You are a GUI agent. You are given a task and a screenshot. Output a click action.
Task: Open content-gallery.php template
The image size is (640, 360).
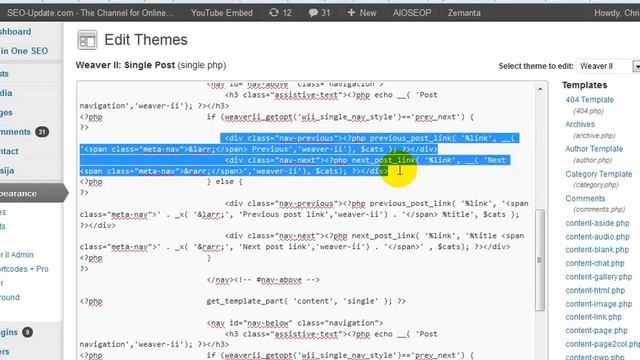[x=599, y=277]
